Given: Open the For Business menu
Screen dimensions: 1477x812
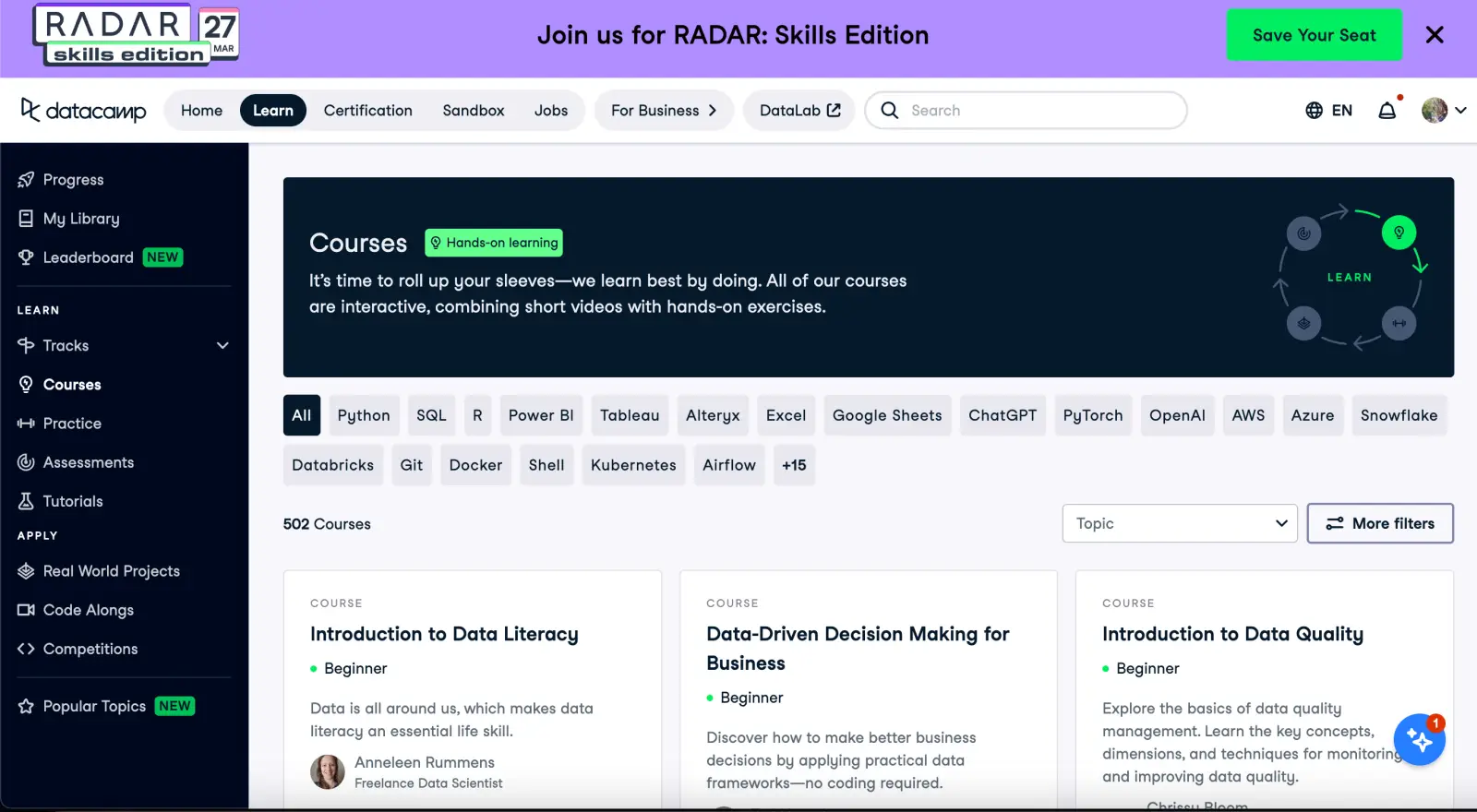Looking at the screenshot, I should pyautogui.click(x=664, y=111).
